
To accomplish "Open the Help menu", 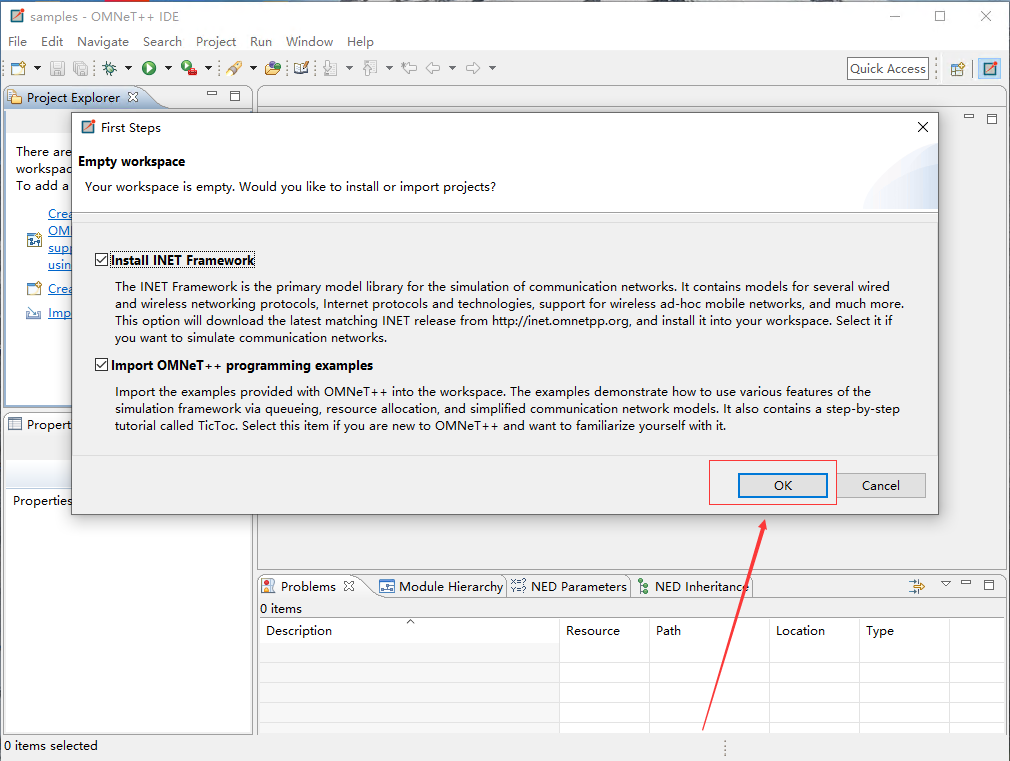I will (x=360, y=41).
